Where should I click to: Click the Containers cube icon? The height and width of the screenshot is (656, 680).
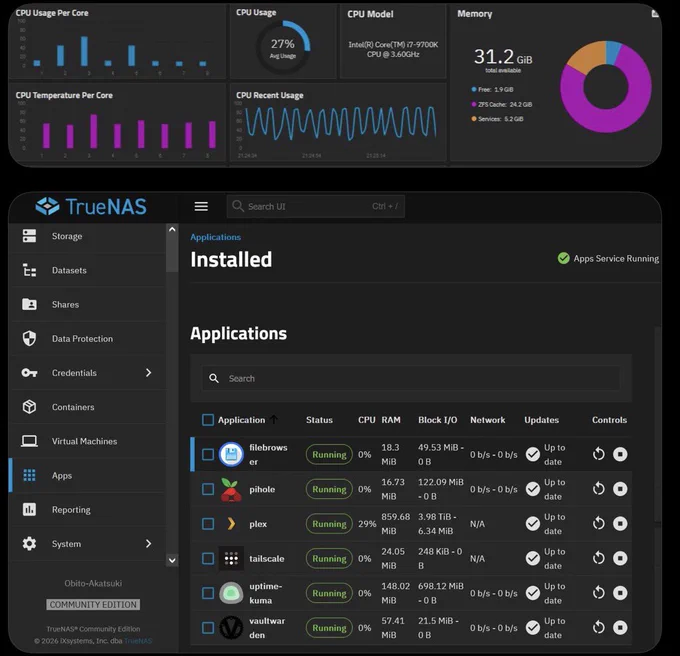(29, 407)
